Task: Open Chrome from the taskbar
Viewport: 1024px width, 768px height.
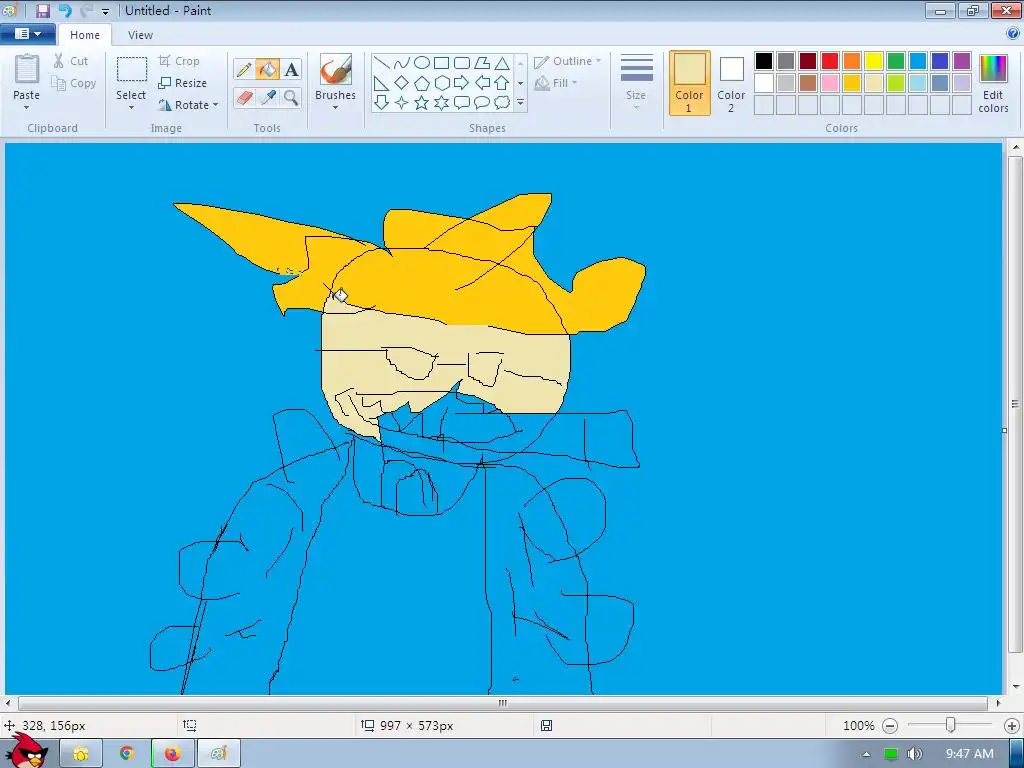Action: 127,754
